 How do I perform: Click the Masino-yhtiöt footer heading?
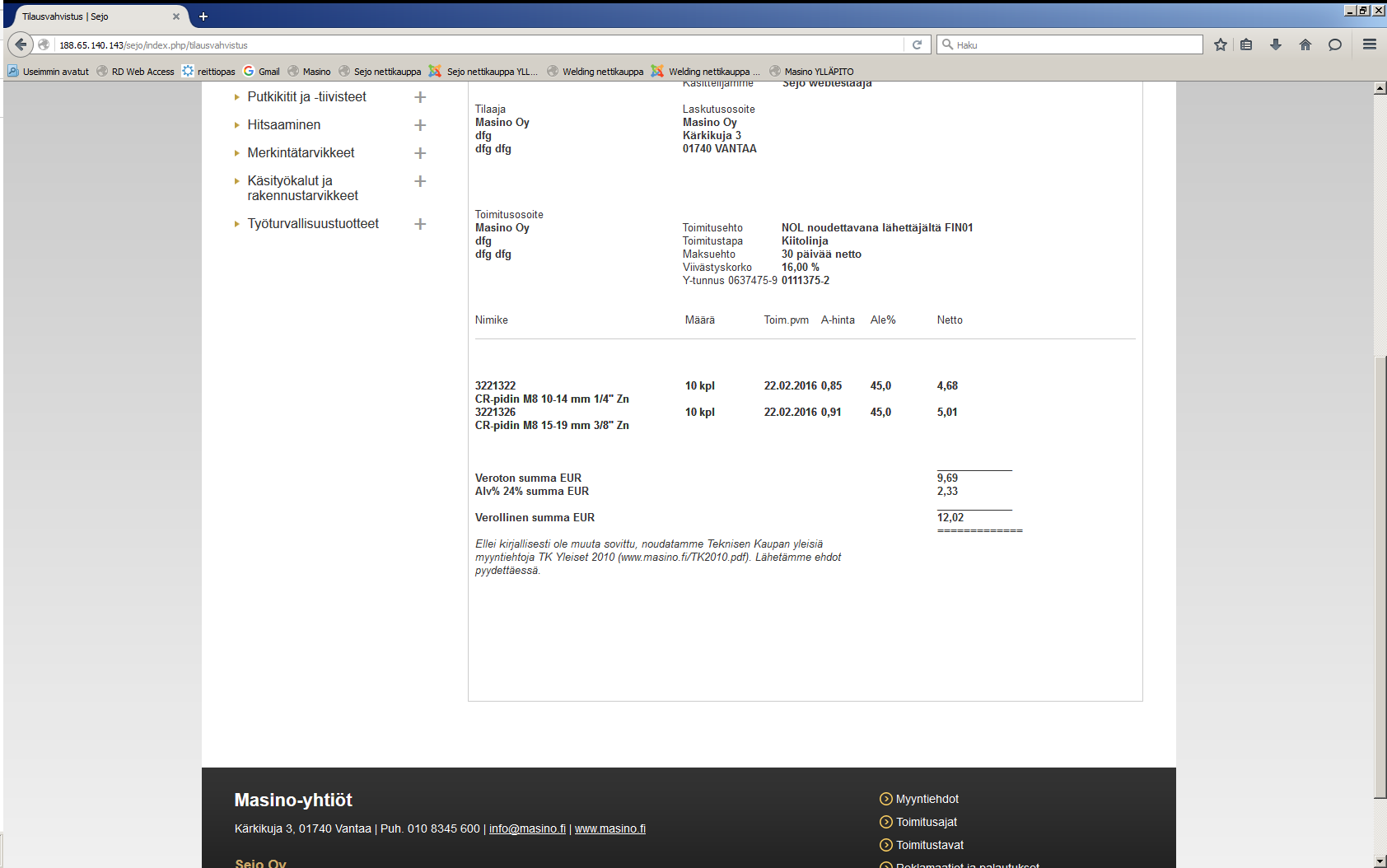(293, 800)
